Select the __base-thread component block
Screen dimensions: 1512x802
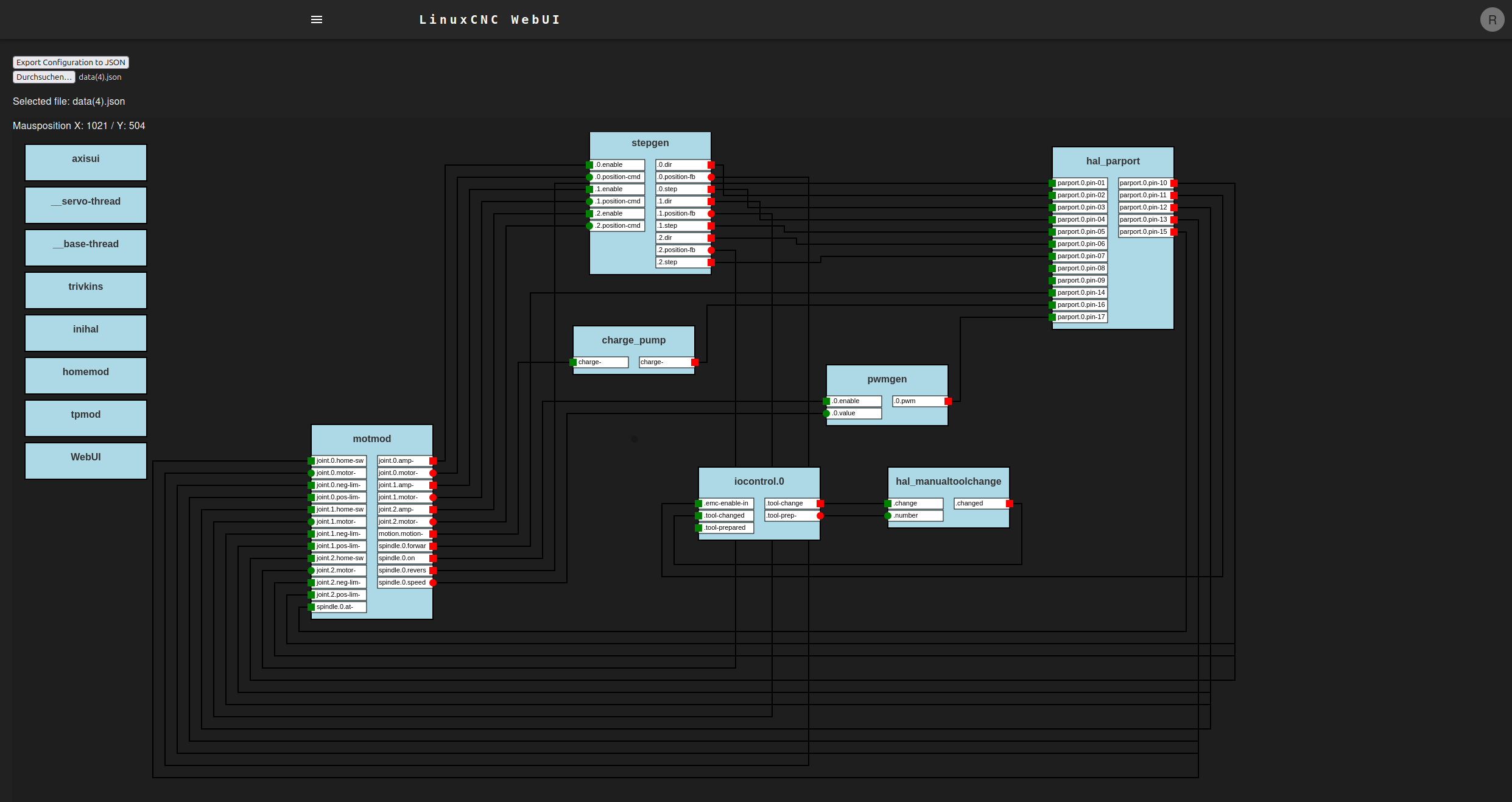click(x=86, y=247)
